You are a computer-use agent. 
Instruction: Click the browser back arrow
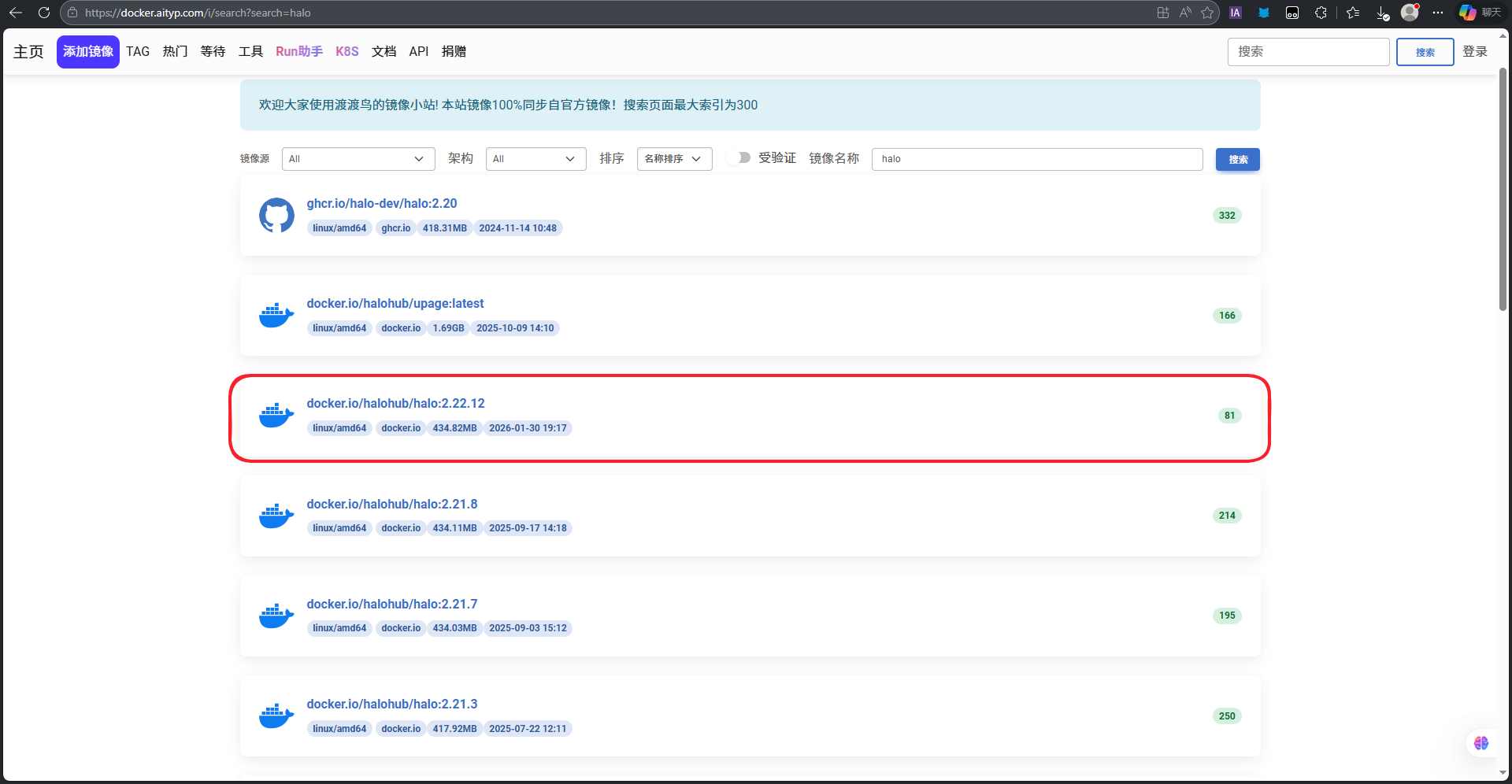(x=16, y=13)
